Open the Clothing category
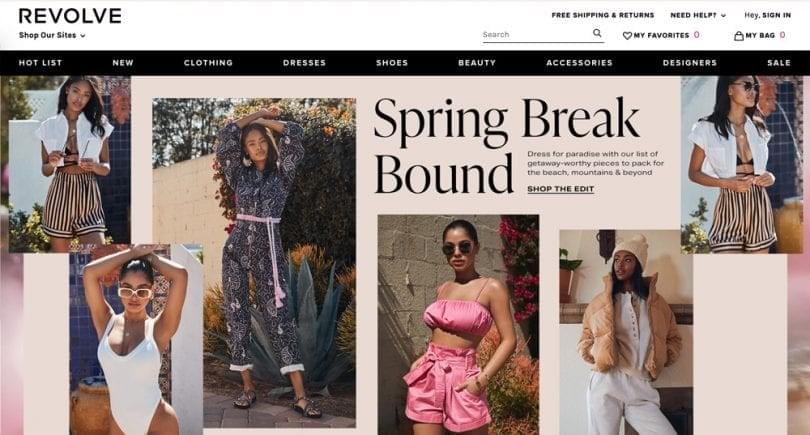810x435 pixels. point(208,63)
